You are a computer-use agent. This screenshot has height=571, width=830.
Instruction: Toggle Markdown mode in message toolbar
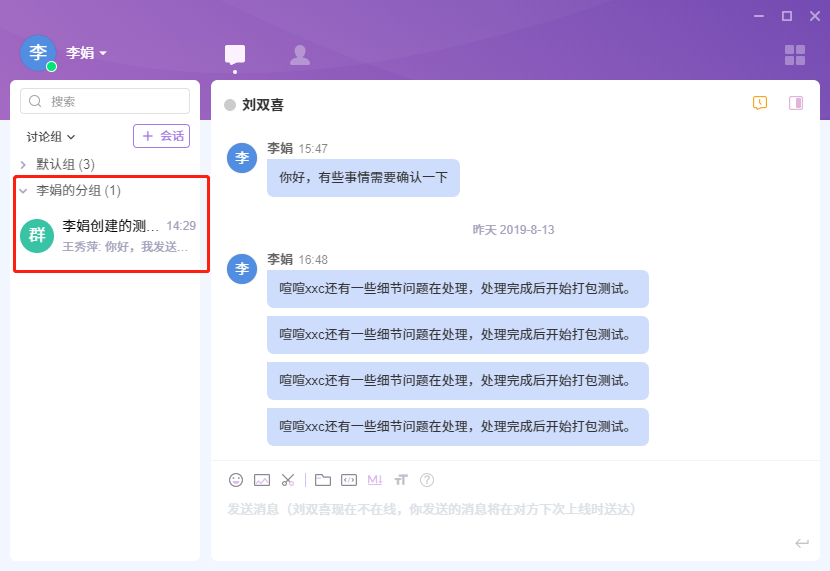(375, 480)
